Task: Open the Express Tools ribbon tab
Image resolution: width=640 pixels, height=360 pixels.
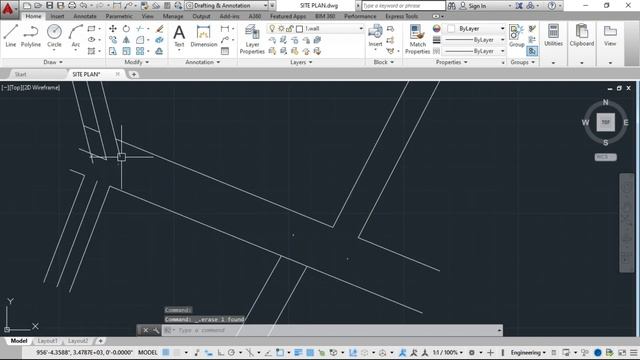Action: pyautogui.click(x=401, y=16)
